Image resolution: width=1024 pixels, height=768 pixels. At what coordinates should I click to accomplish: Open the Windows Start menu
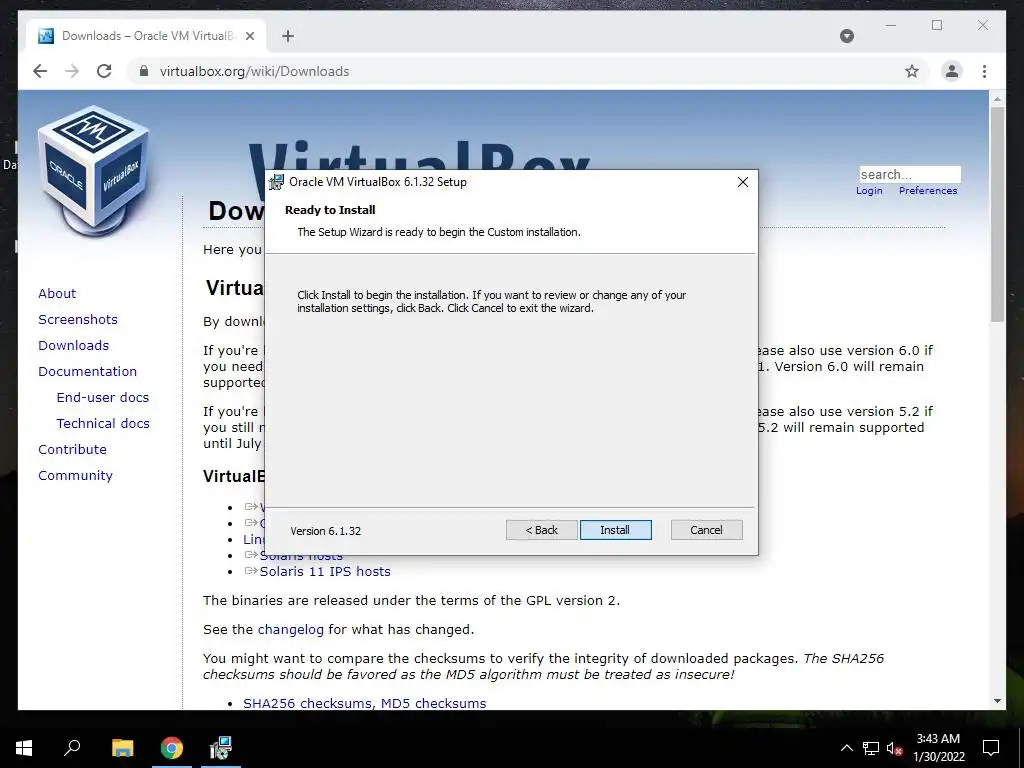(x=24, y=748)
